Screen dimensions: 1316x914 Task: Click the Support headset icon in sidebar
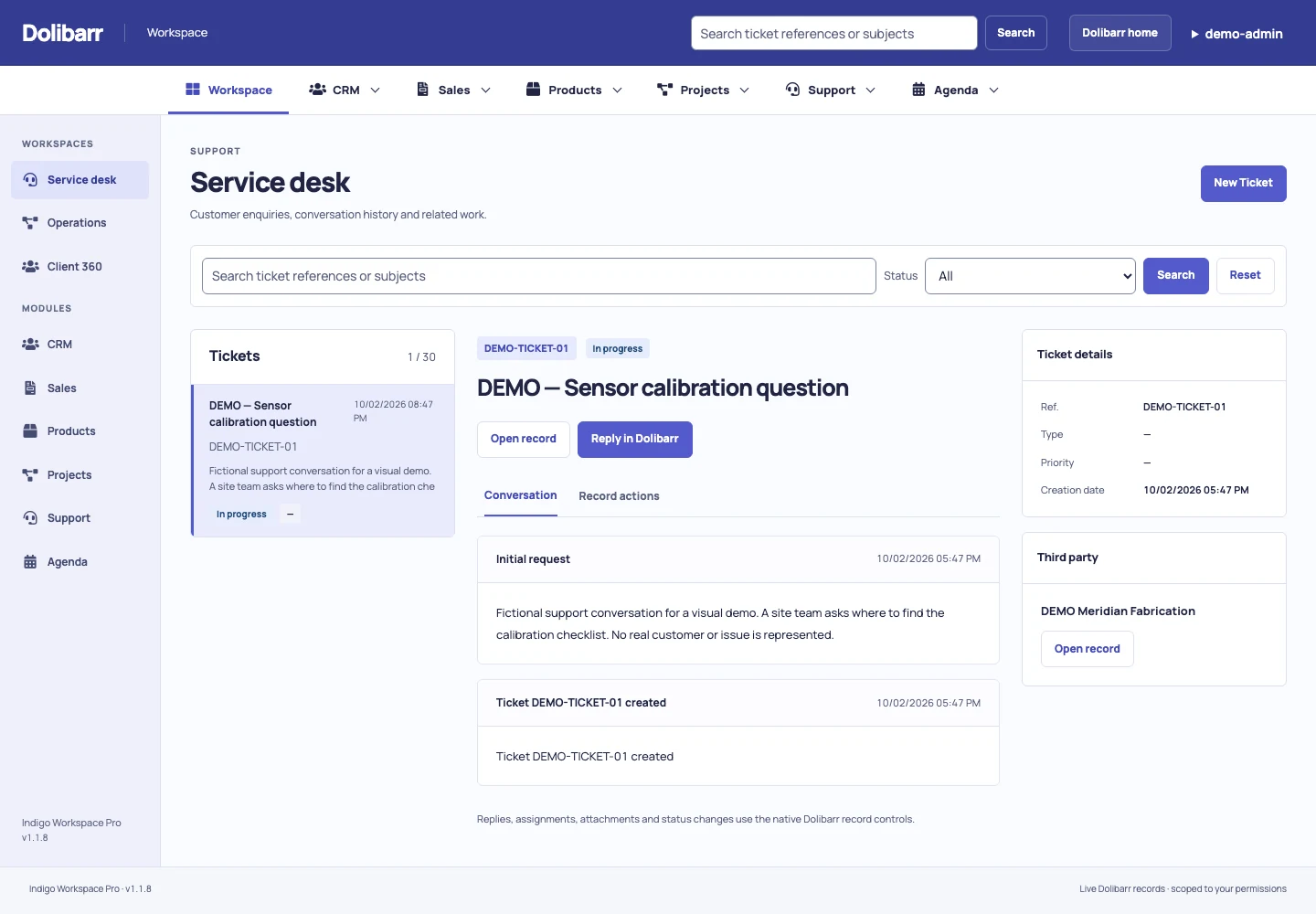[30, 518]
